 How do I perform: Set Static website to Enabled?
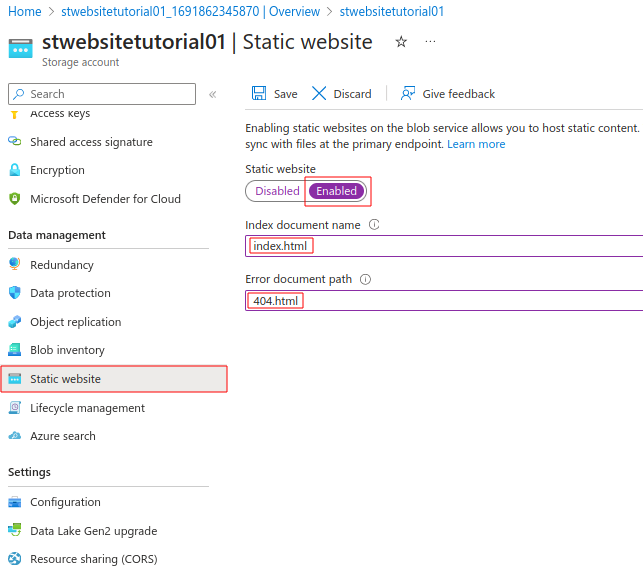coord(336,191)
